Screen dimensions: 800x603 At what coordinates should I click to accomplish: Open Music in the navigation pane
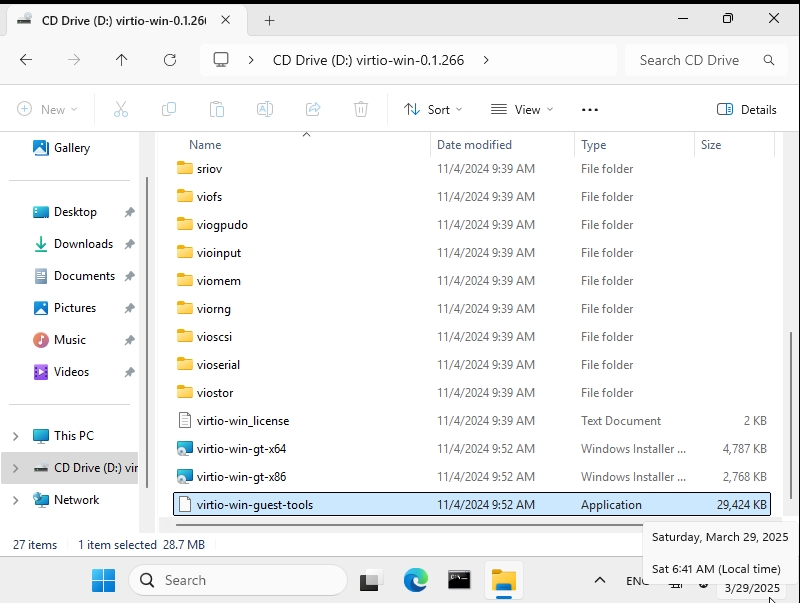coord(59,340)
